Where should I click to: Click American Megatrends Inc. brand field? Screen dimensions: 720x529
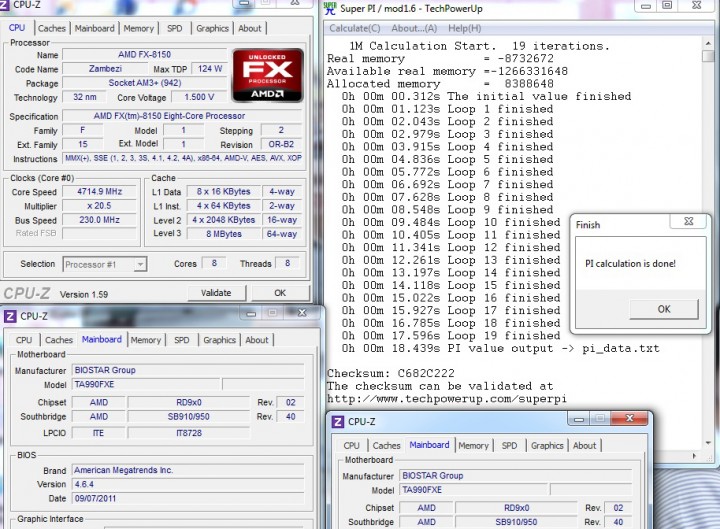point(188,470)
